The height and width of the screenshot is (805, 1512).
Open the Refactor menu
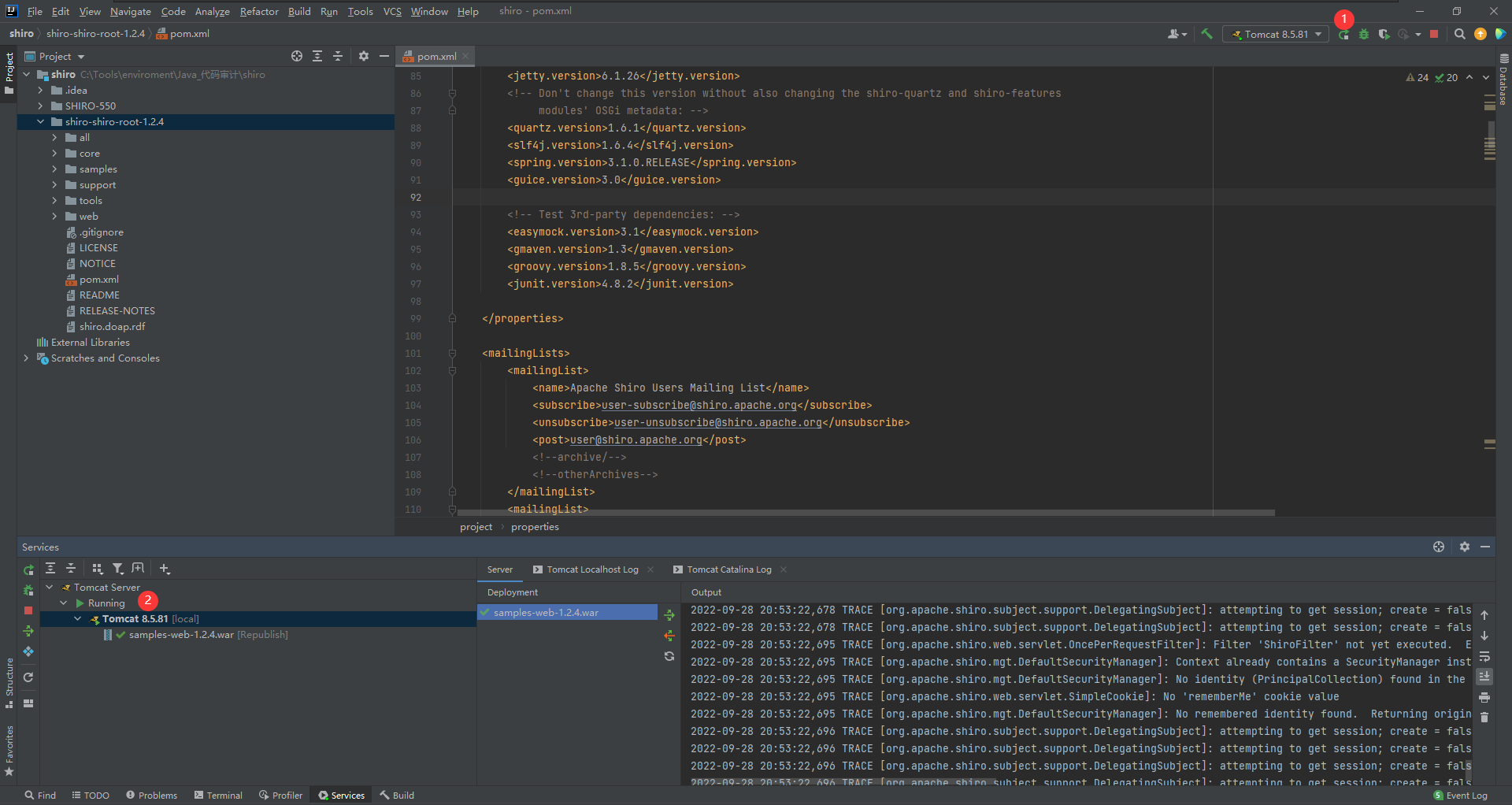click(x=259, y=11)
